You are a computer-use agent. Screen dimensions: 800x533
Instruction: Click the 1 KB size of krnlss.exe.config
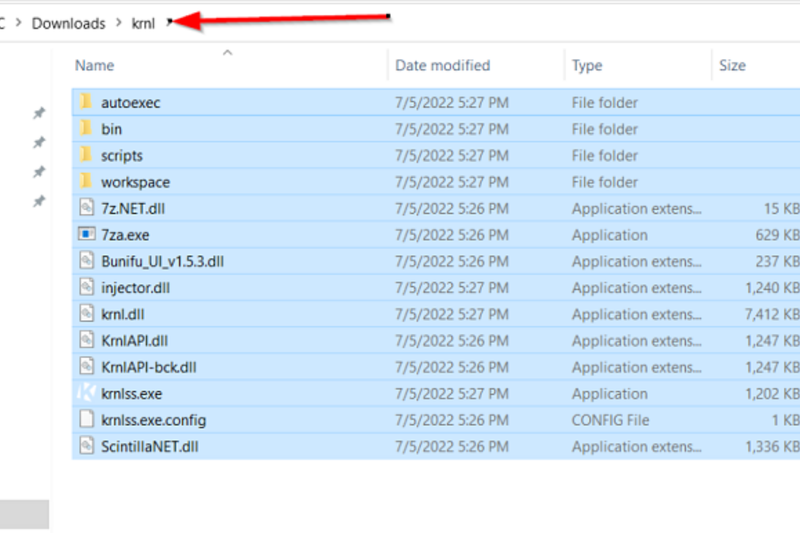tap(786, 420)
